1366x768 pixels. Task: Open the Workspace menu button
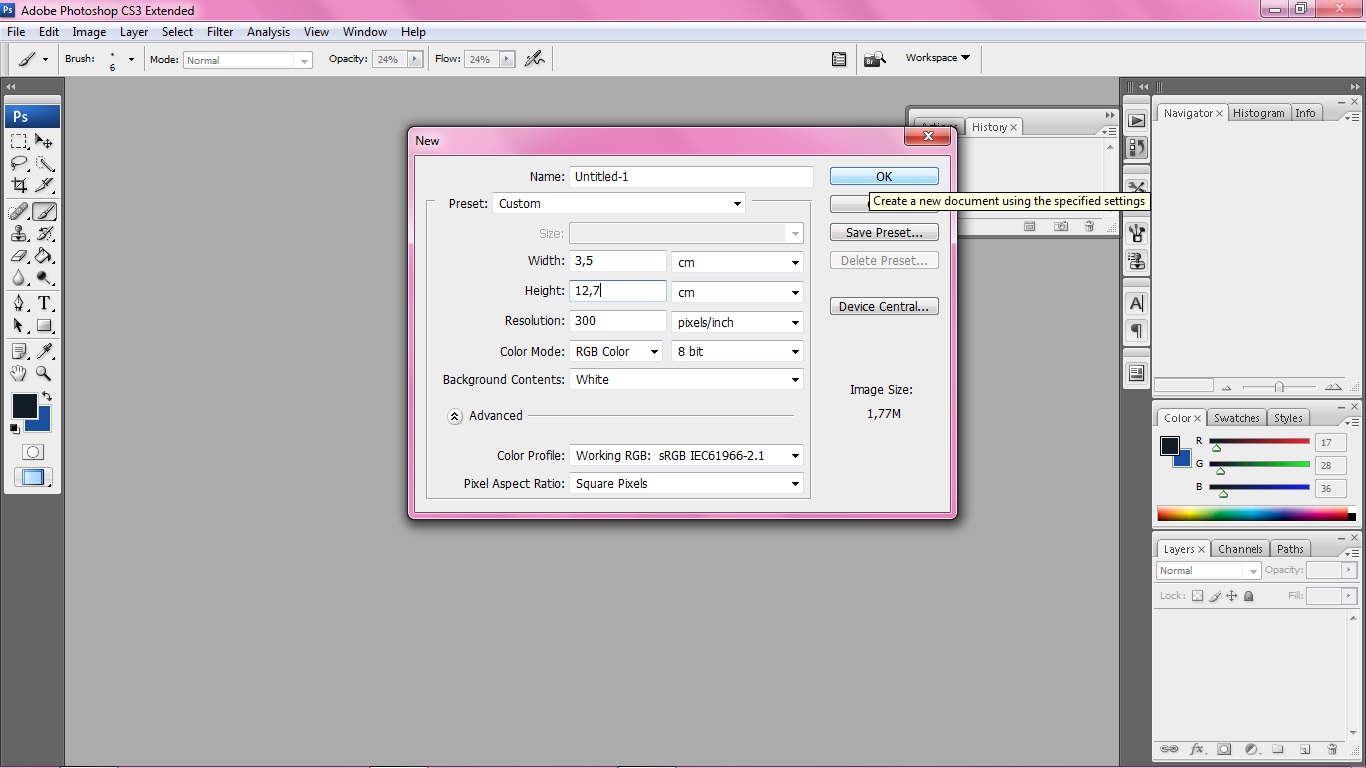click(938, 58)
